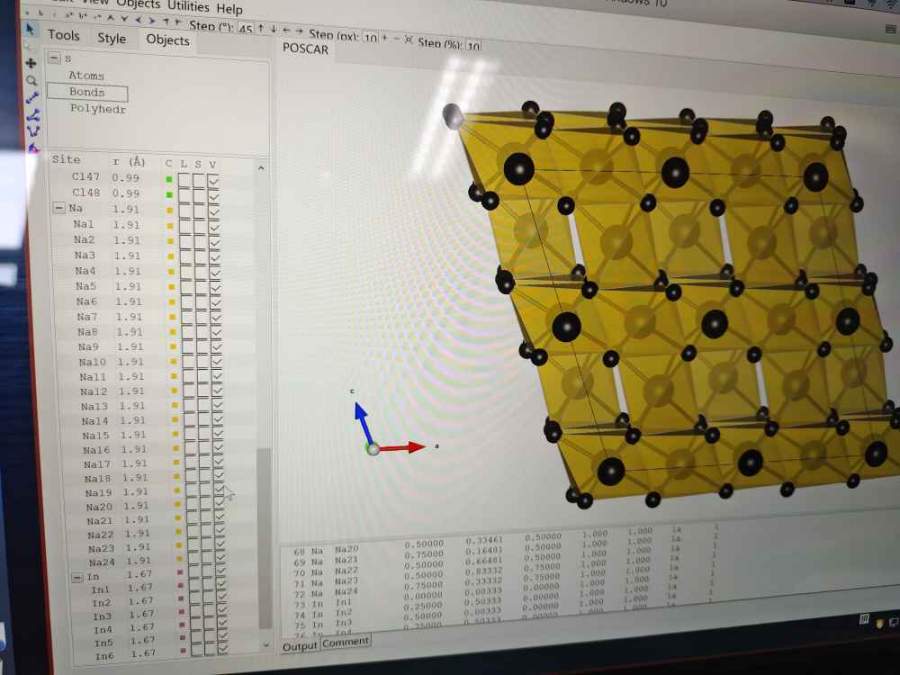Open the Objects menu in menu bar
Viewport: 900px width, 675px height.
[x=138, y=4]
